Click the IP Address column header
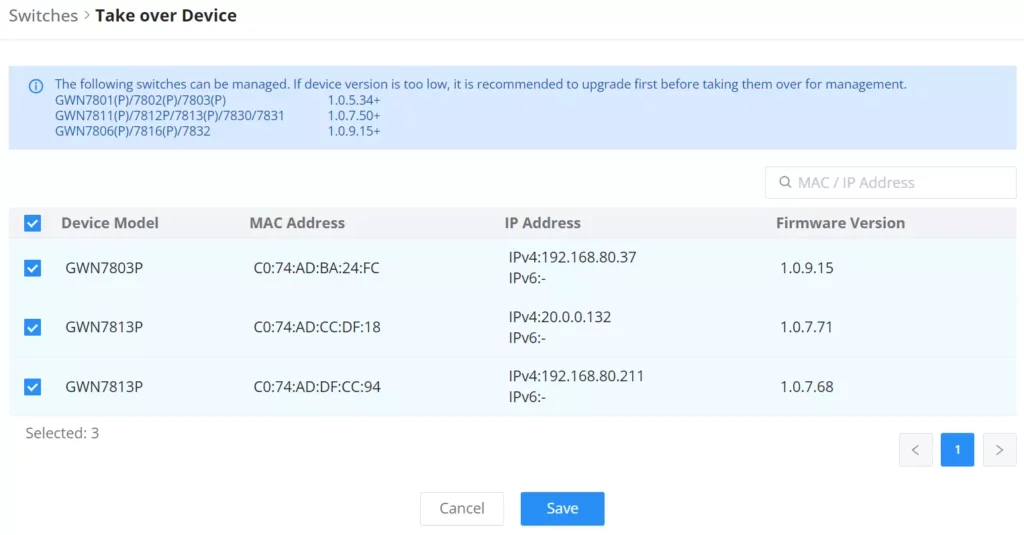This screenshot has height=535, width=1024. point(542,223)
